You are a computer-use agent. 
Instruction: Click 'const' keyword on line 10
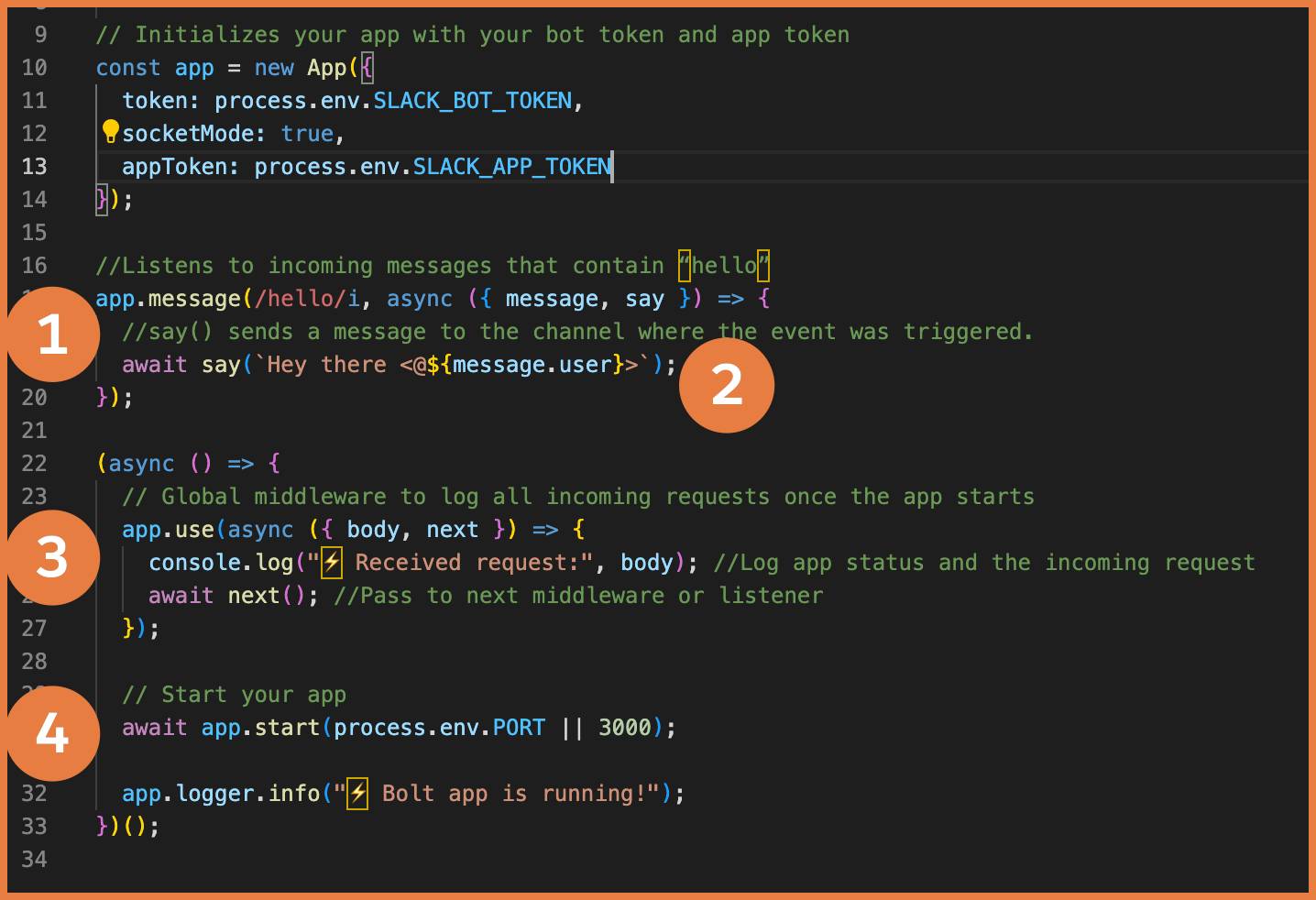click(x=128, y=68)
